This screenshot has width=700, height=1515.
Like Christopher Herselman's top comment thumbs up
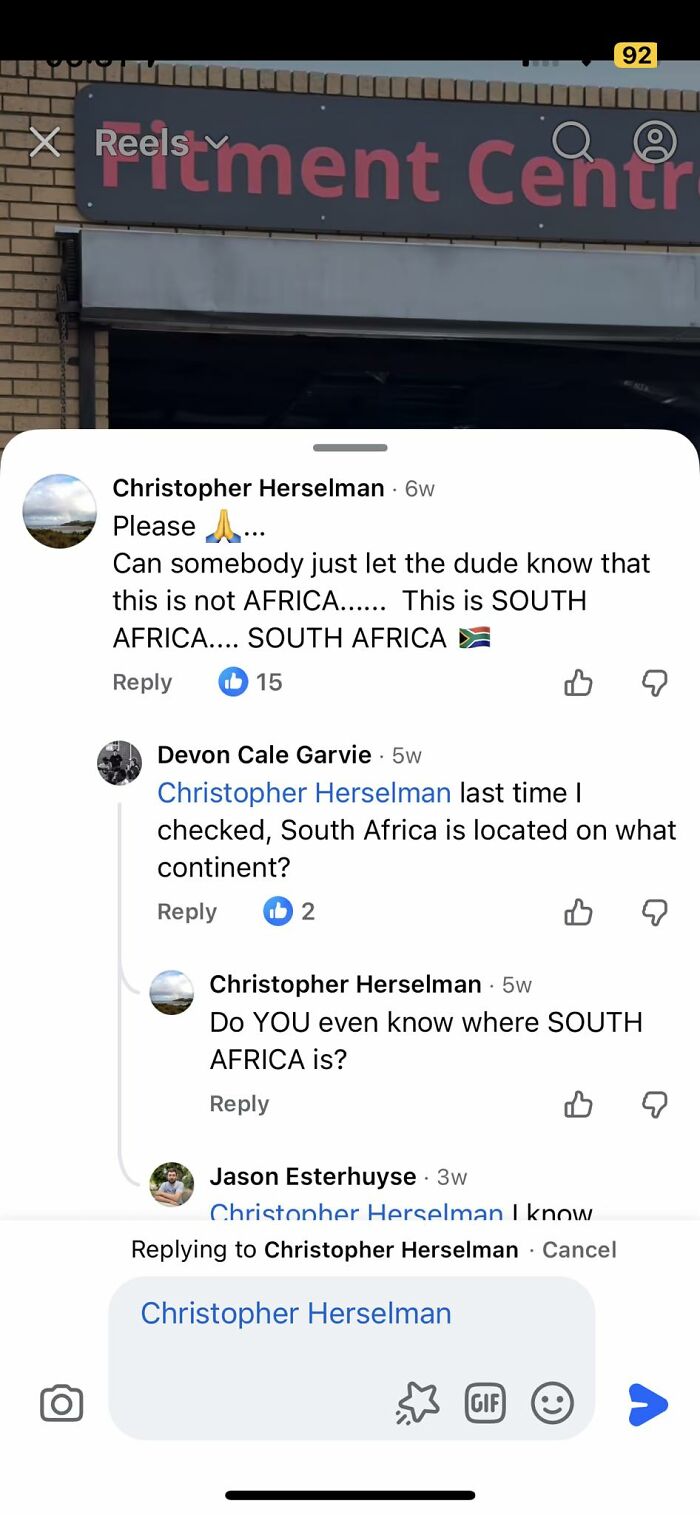(x=578, y=683)
